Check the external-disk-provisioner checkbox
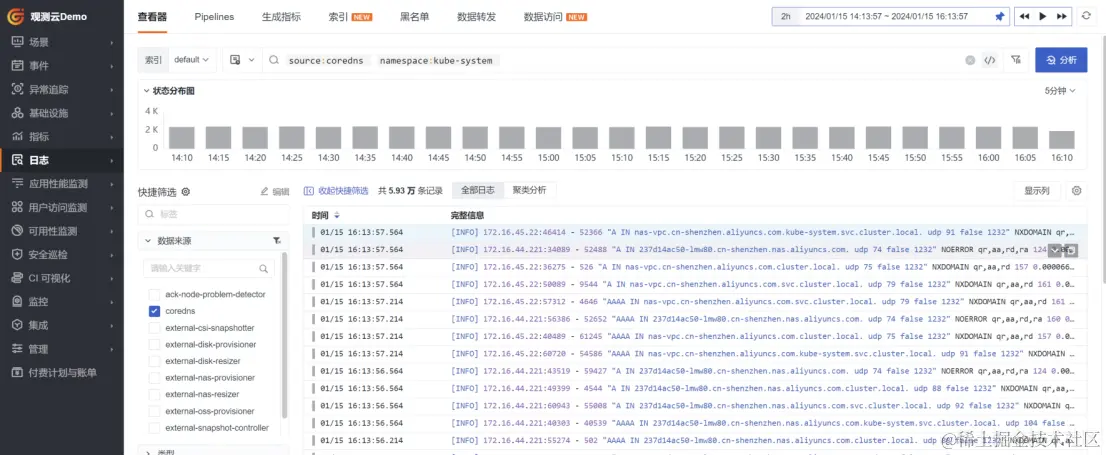 point(155,344)
